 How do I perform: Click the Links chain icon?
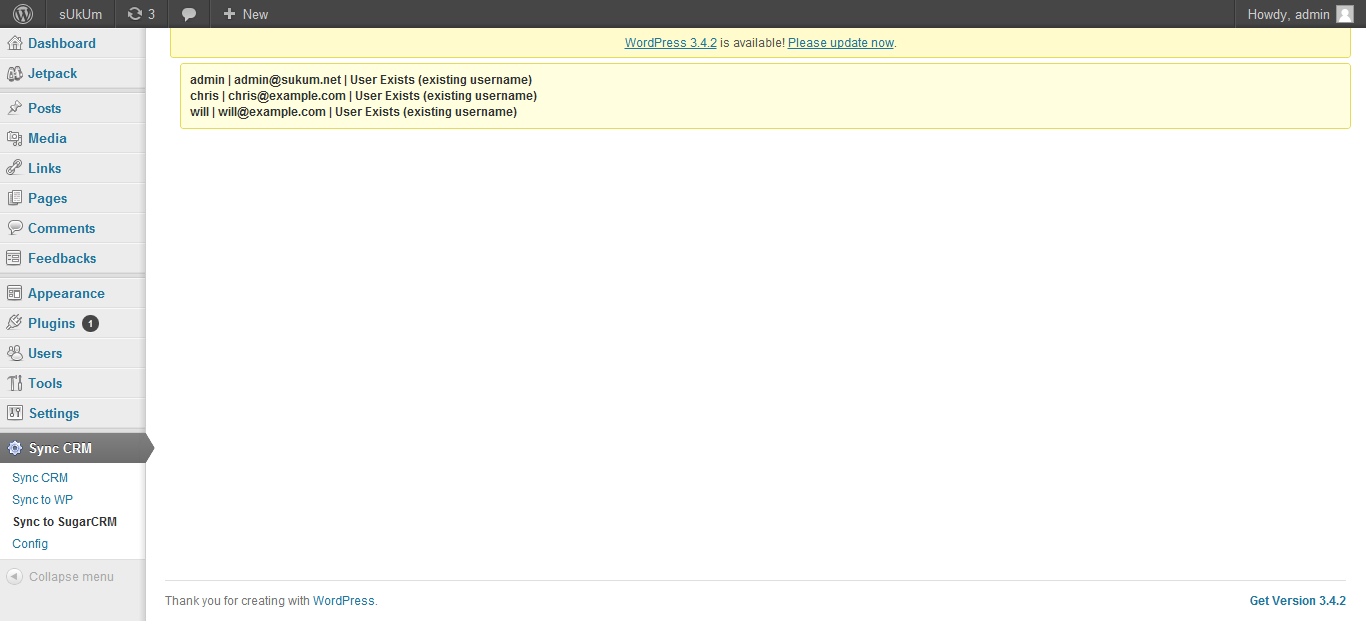pyautogui.click(x=14, y=168)
